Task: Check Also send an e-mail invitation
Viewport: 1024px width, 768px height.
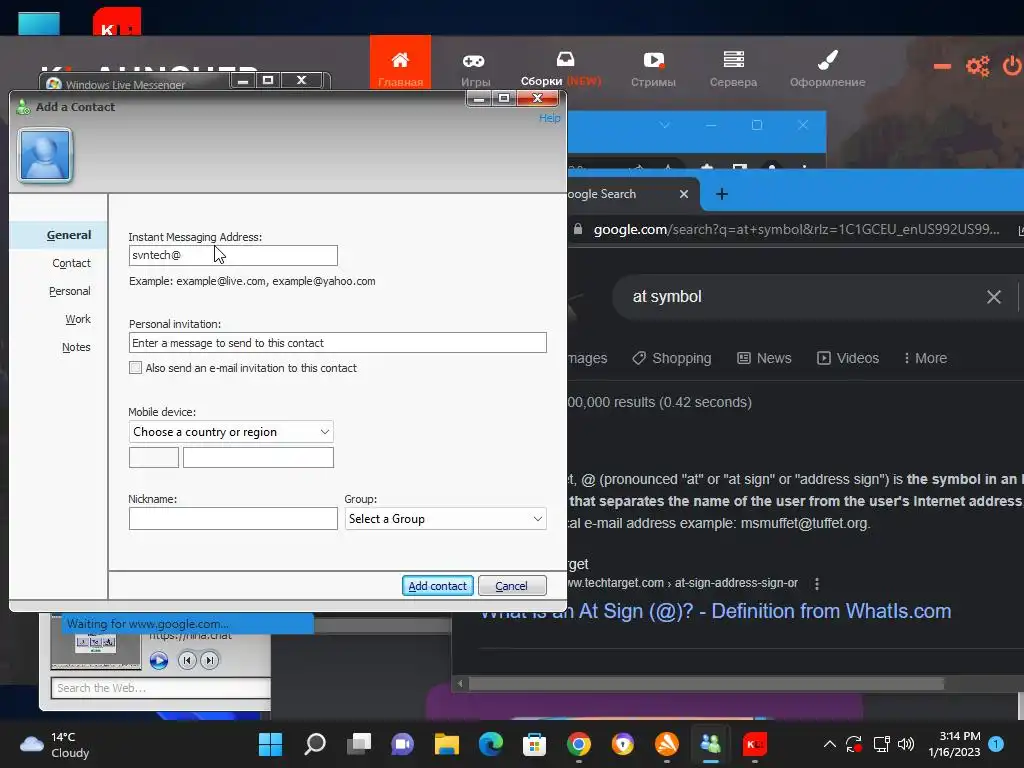Action: coord(135,368)
